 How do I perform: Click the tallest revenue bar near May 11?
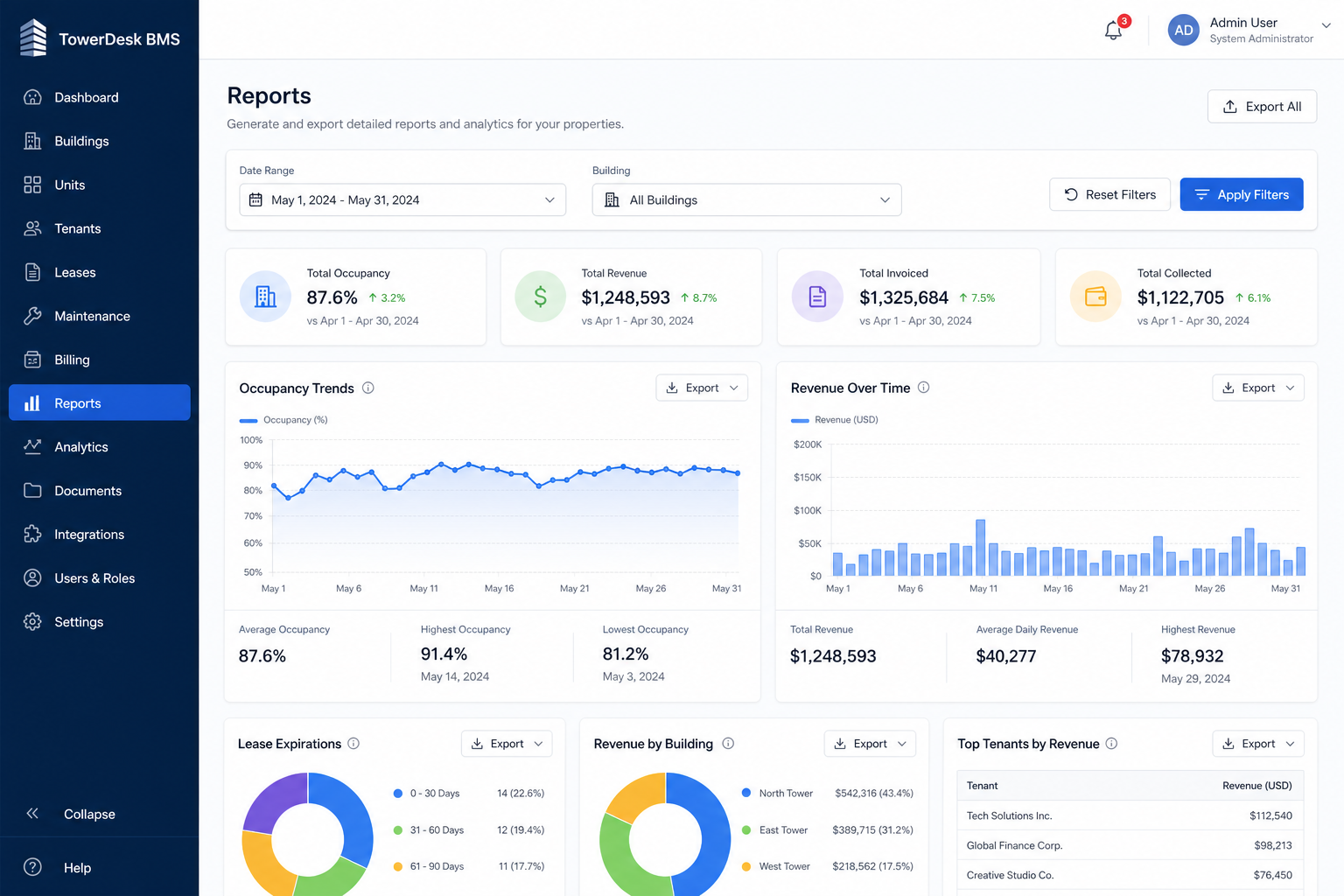(x=980, y=547)
